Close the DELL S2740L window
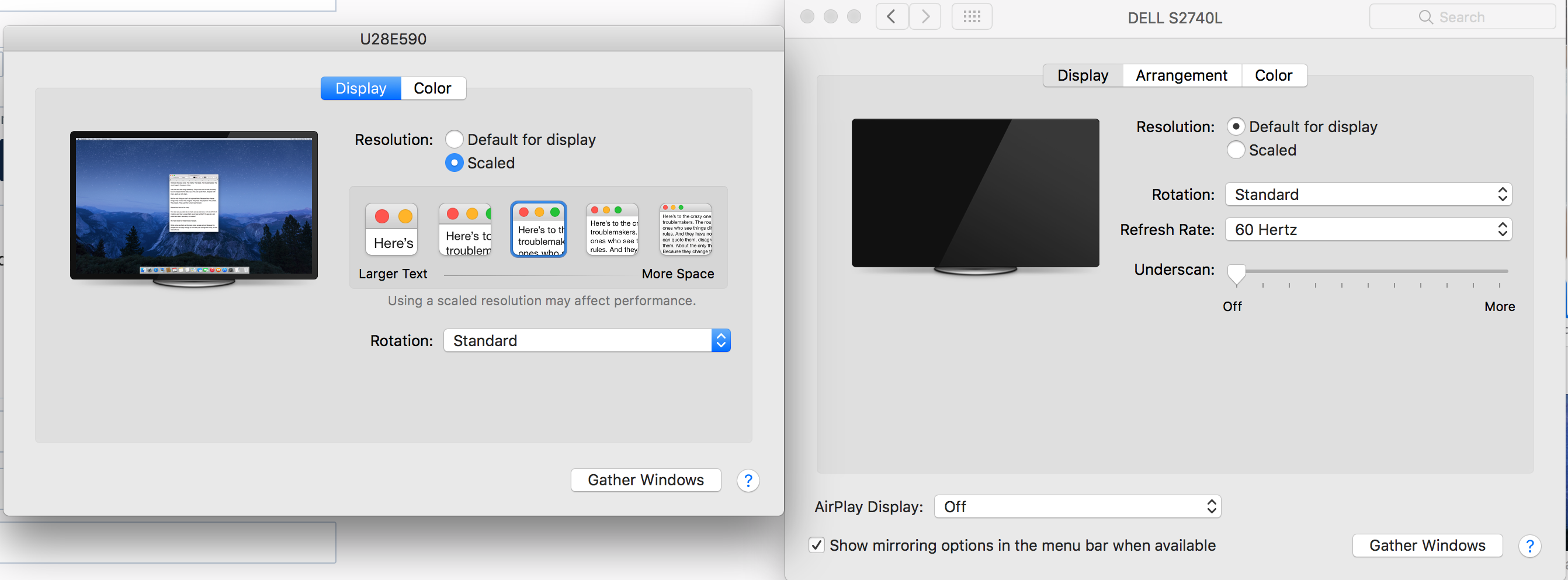1568x580 pixels. pos(807,16)
